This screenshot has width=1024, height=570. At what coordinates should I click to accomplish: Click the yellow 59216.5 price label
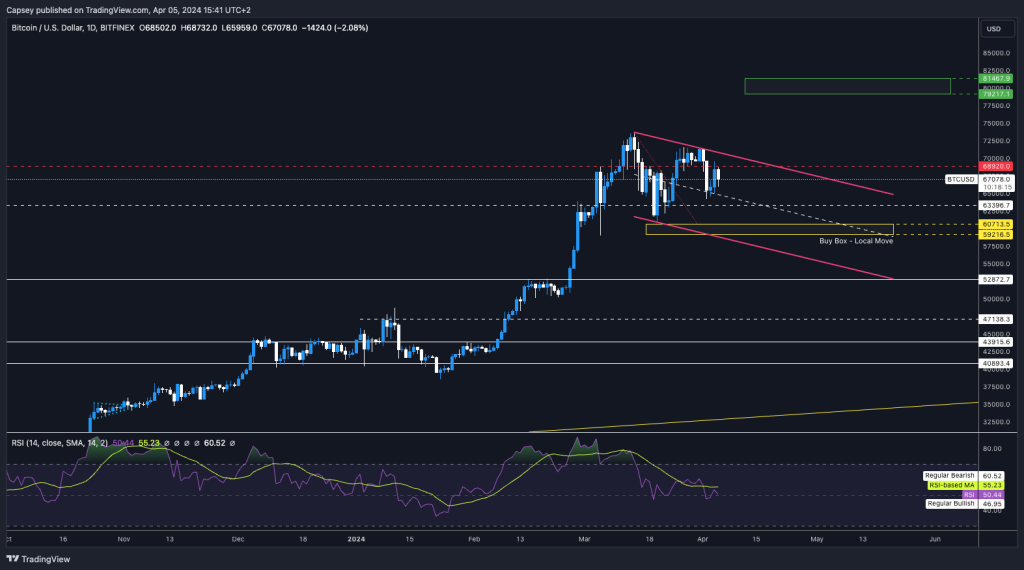[997, 234]
